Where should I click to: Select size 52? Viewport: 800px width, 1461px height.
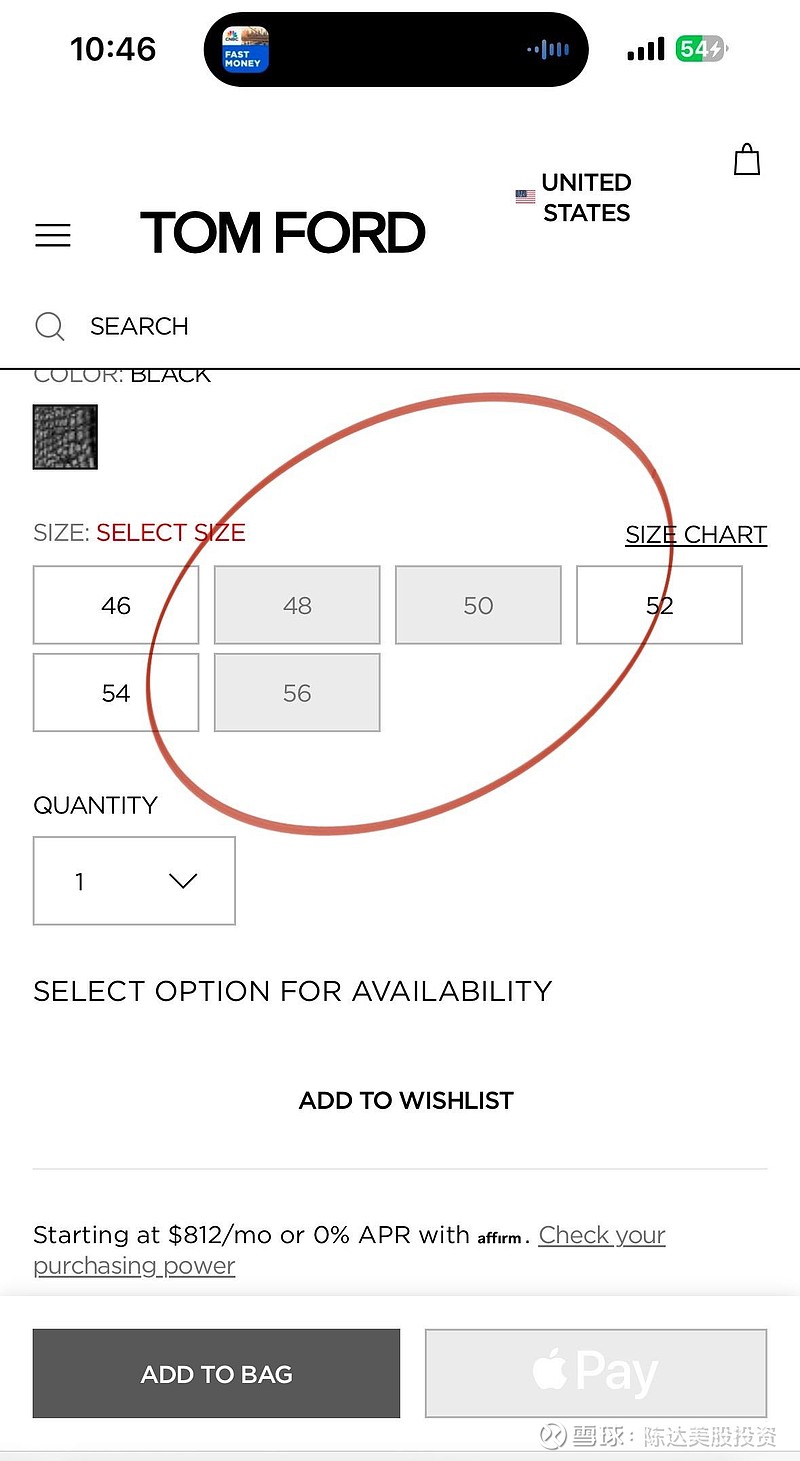659,605
